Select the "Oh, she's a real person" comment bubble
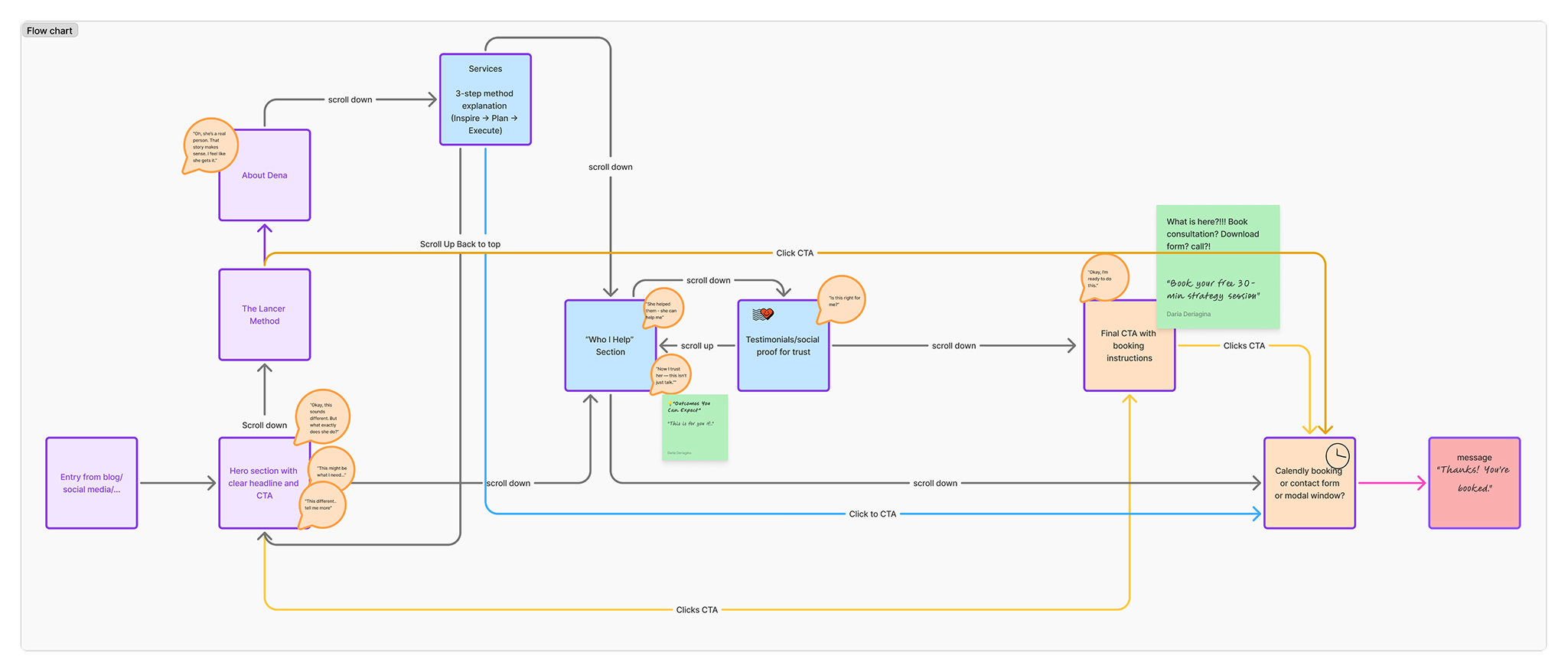This screenshot has width=1568, height=672. click(x=210, y=145)
